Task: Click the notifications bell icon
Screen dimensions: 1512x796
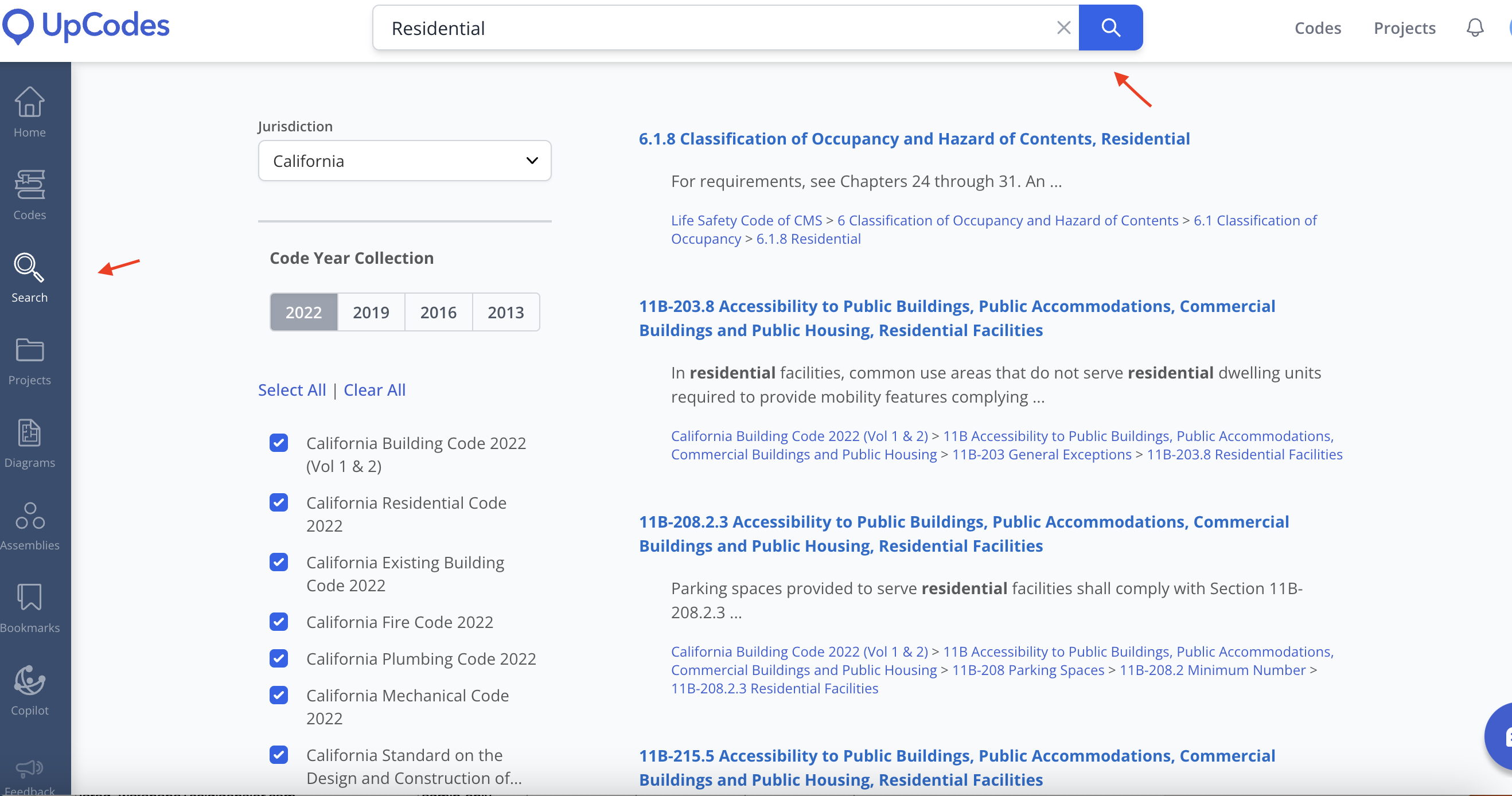Action: (x=1475, y=28)
